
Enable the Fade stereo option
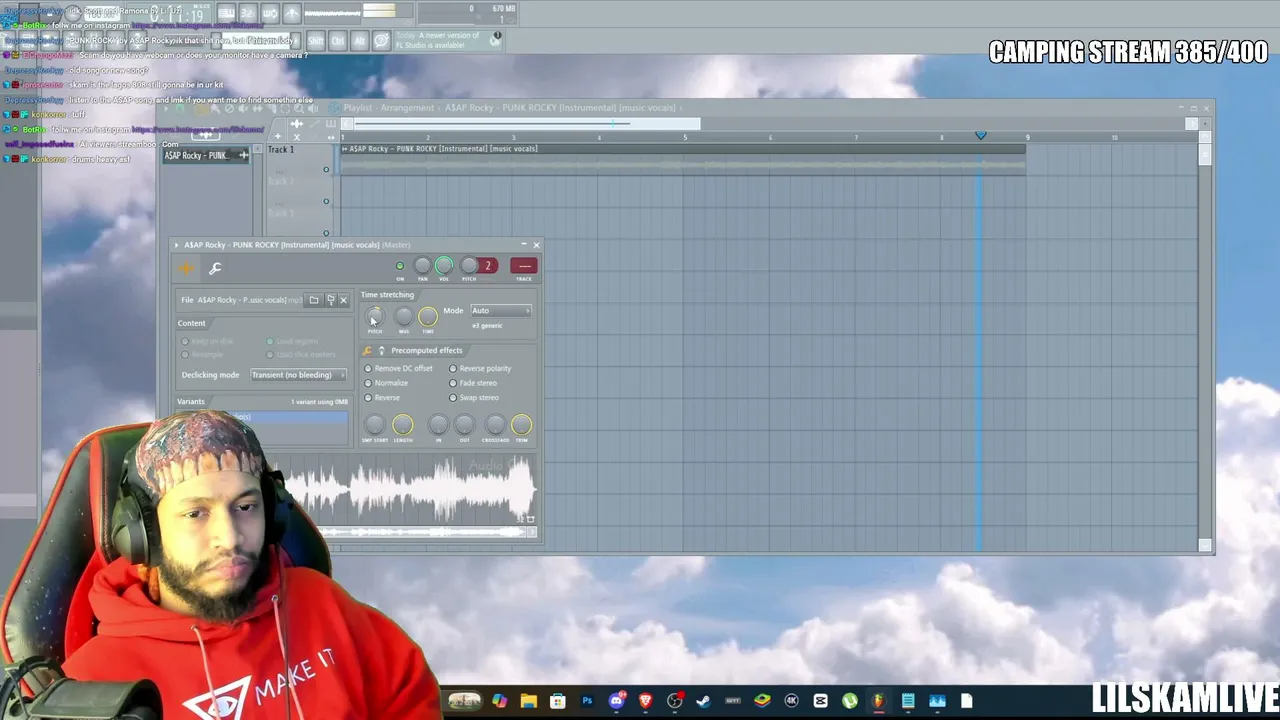coord(473,383)
